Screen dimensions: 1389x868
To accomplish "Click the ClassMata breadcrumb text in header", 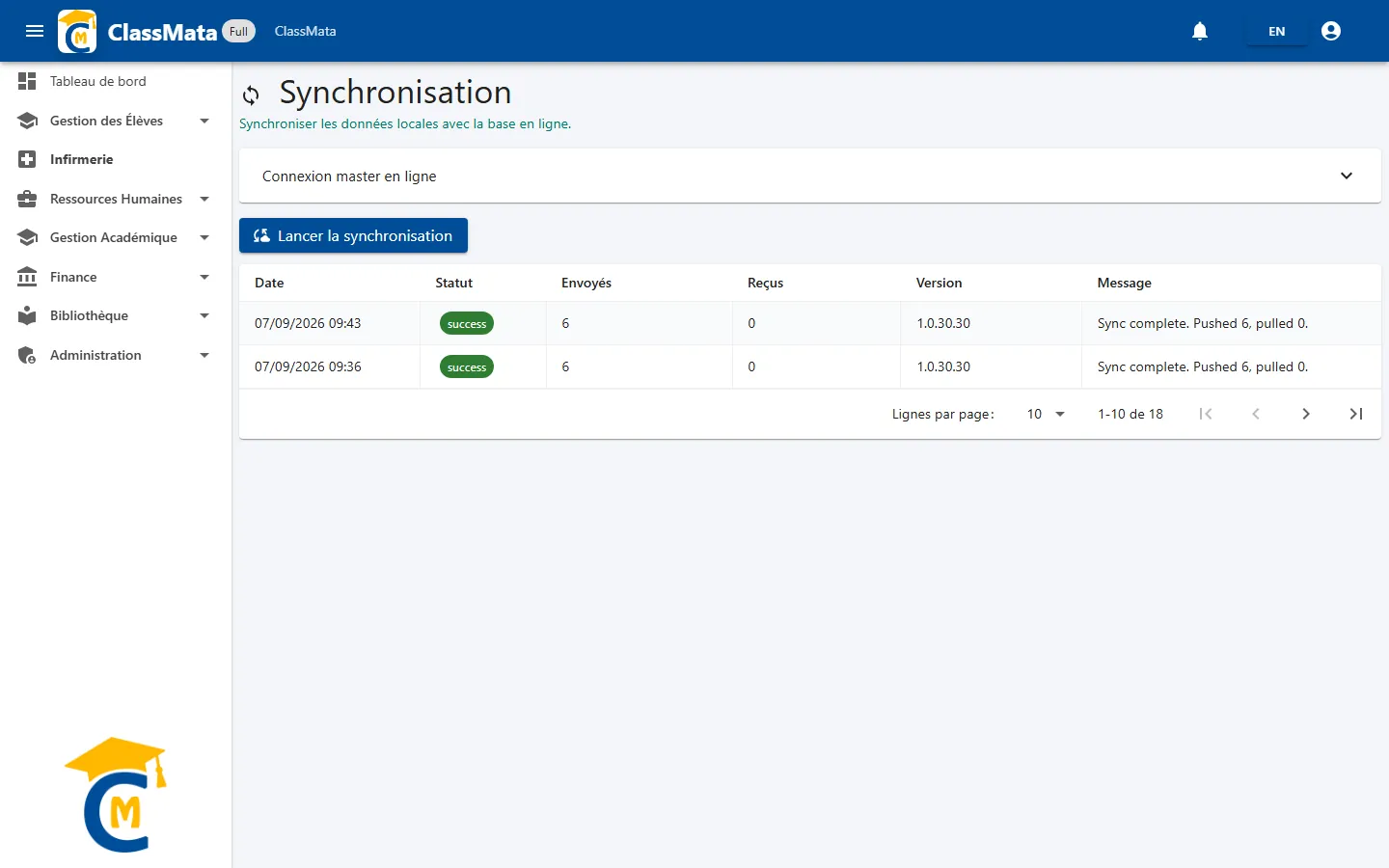I will point(306,31).
